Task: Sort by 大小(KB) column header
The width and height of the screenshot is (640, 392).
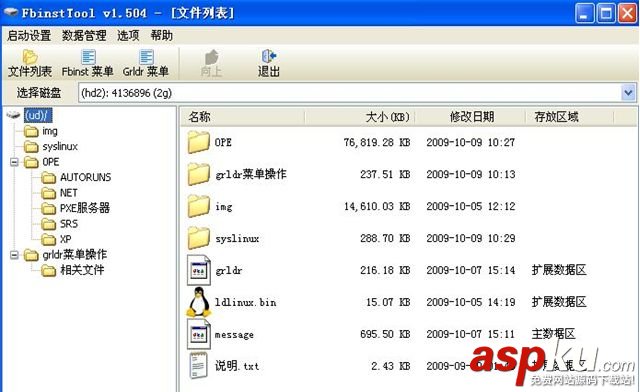Action: pos(360,117)
